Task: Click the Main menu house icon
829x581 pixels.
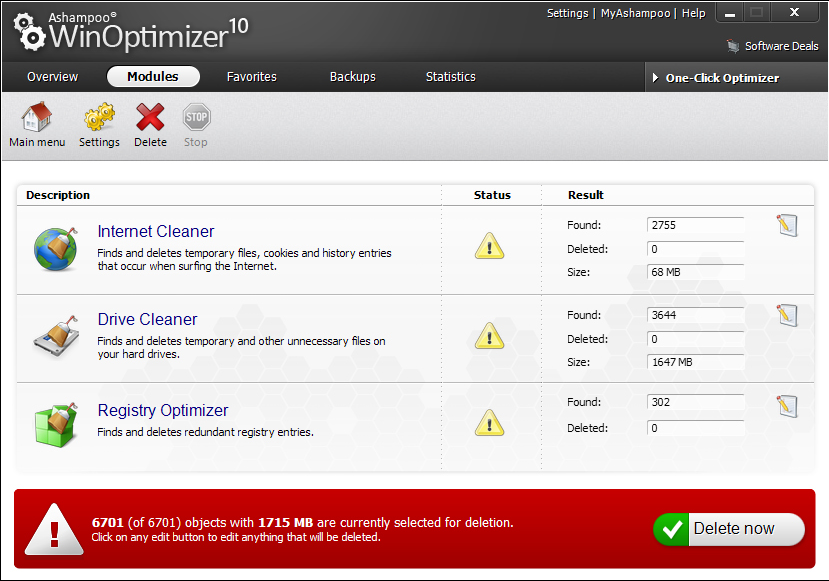Action: [x=37, y=119]
